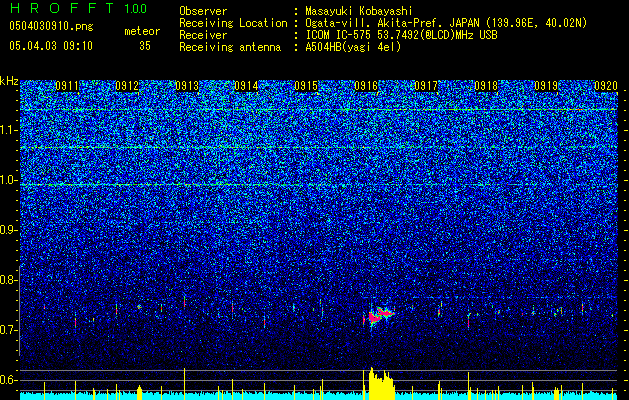Click the 1.0 kHz axis label
The image size is (629, 400).
click(x=9, y=180)
